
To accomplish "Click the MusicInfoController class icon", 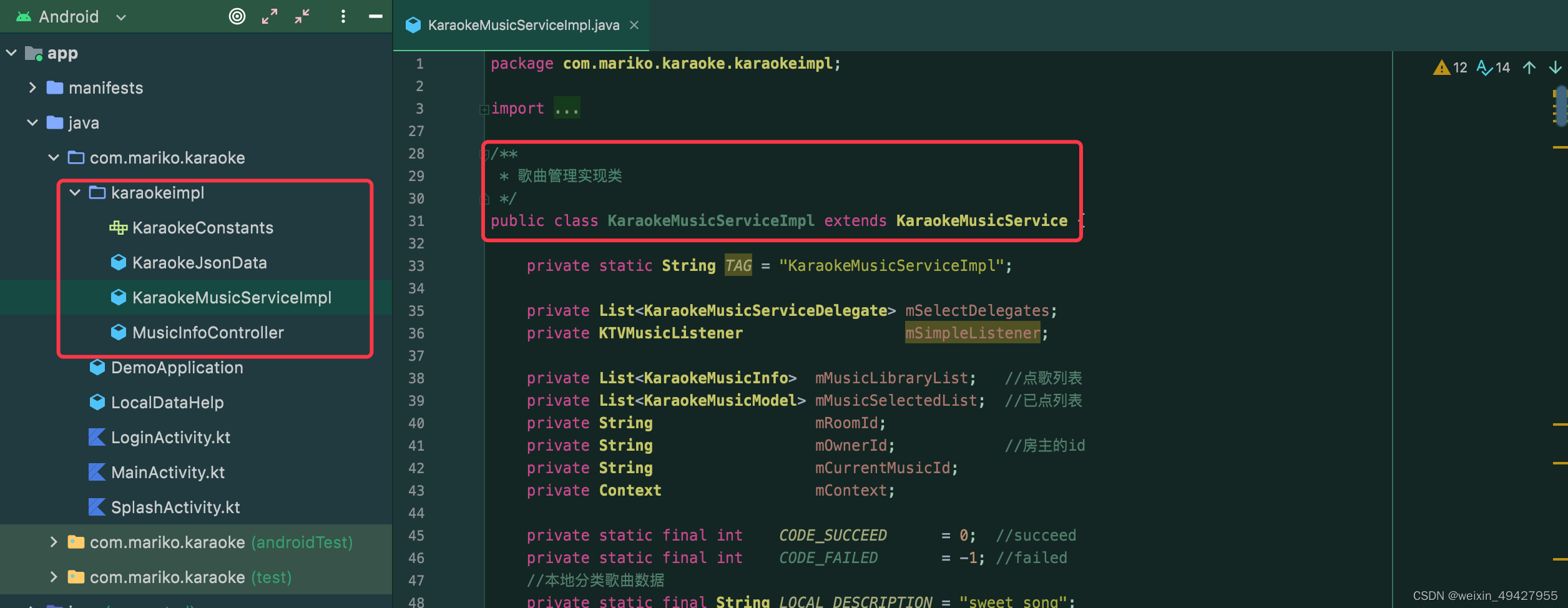I will [118, 333].
